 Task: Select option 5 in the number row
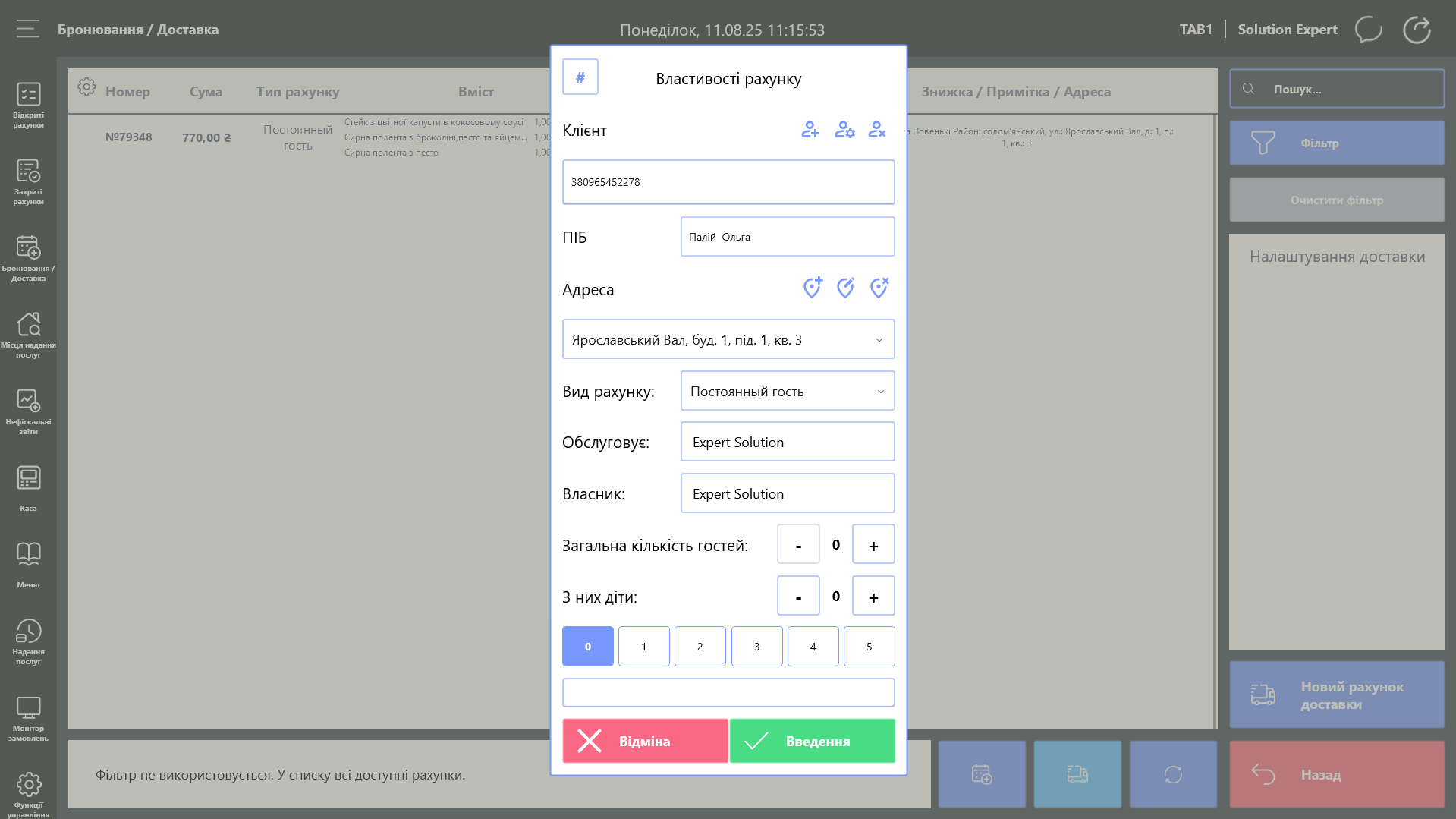coord(869,647)
